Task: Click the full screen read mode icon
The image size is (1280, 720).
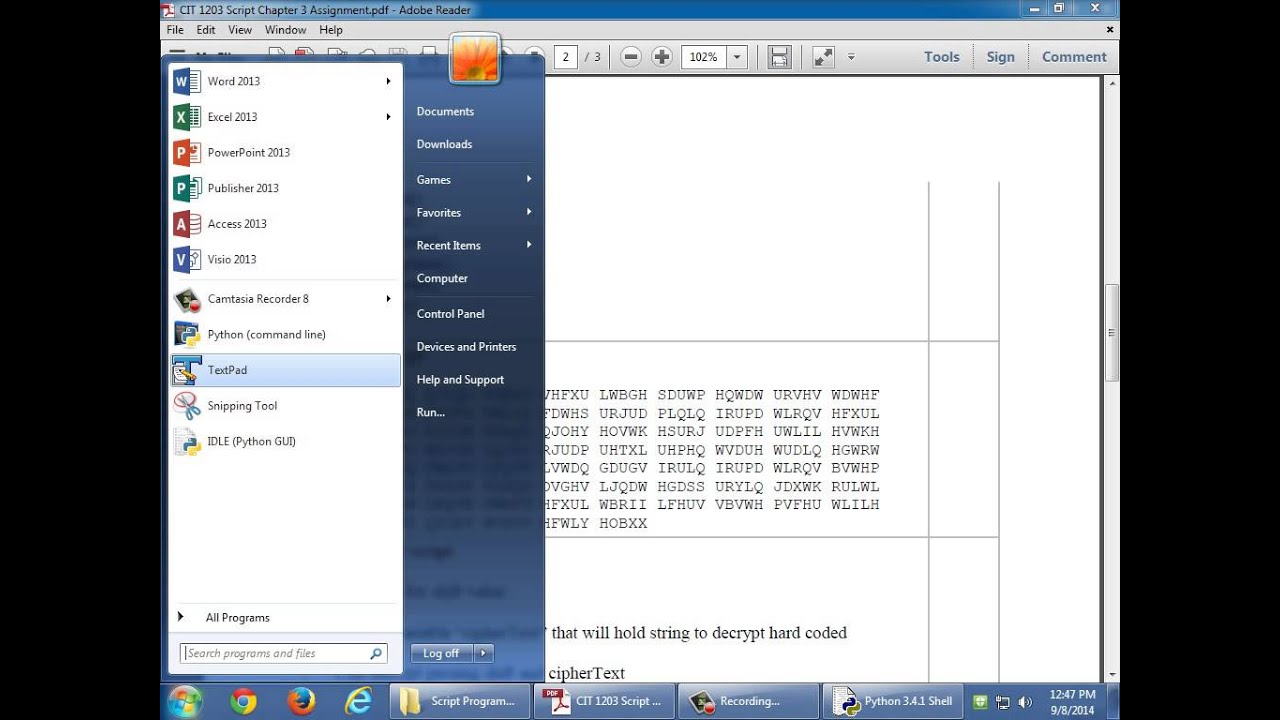Action: (823, 57)
